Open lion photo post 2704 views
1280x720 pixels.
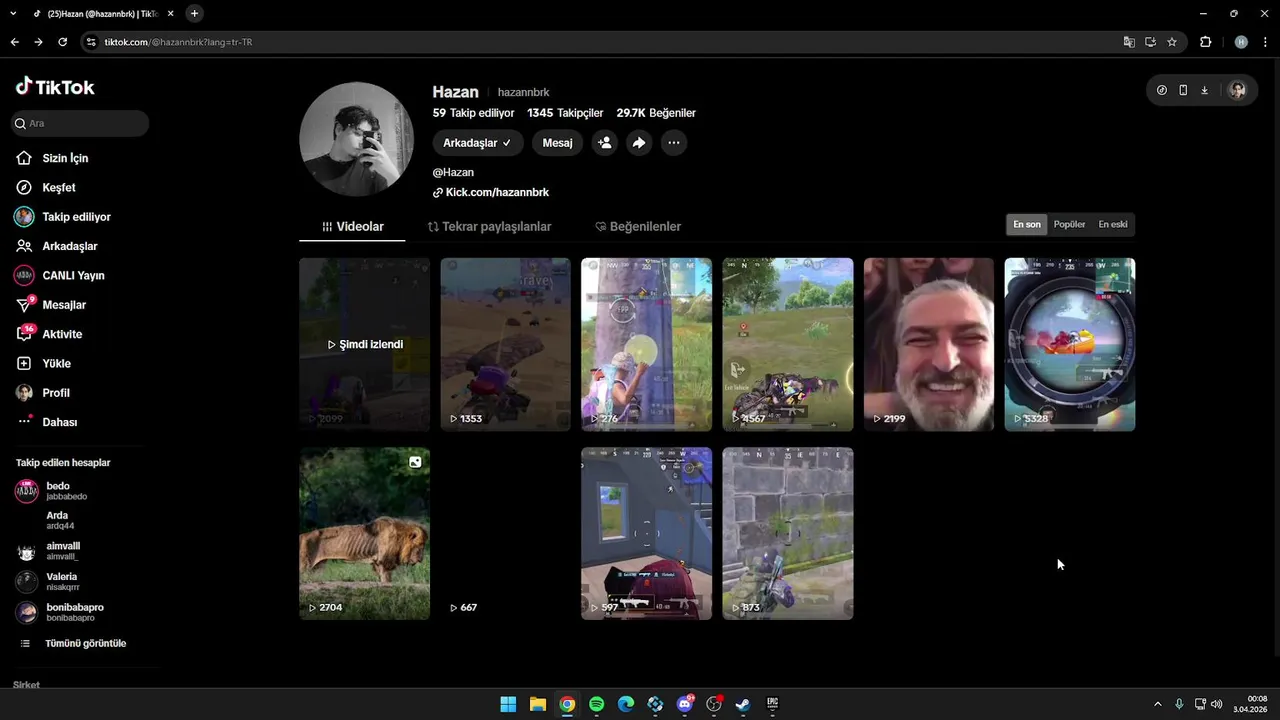(365, 533)
